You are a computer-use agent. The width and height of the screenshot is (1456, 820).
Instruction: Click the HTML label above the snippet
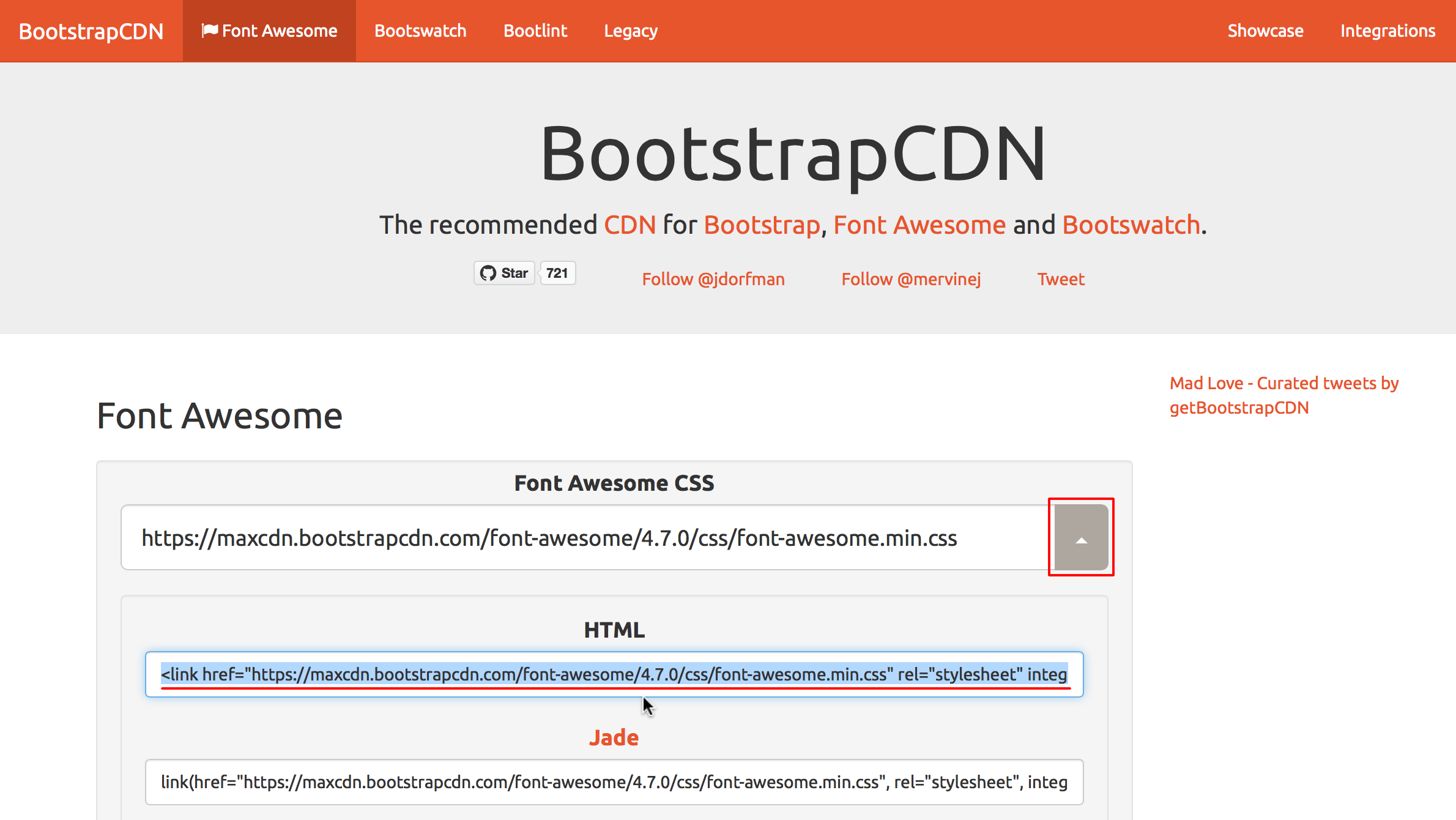pyautogui.click(x=614, y=630)
